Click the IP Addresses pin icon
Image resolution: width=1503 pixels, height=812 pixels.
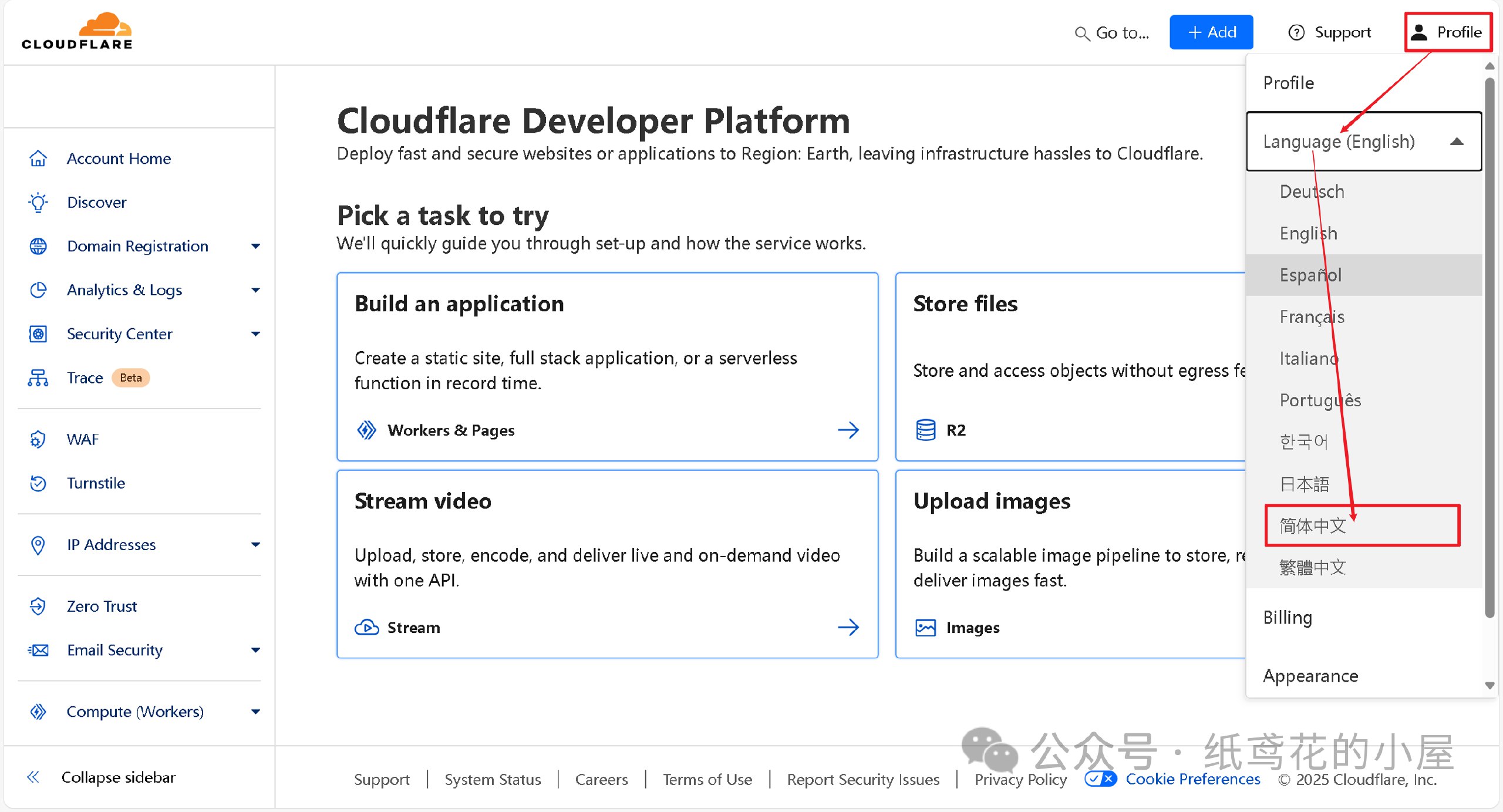pos(38,545)
